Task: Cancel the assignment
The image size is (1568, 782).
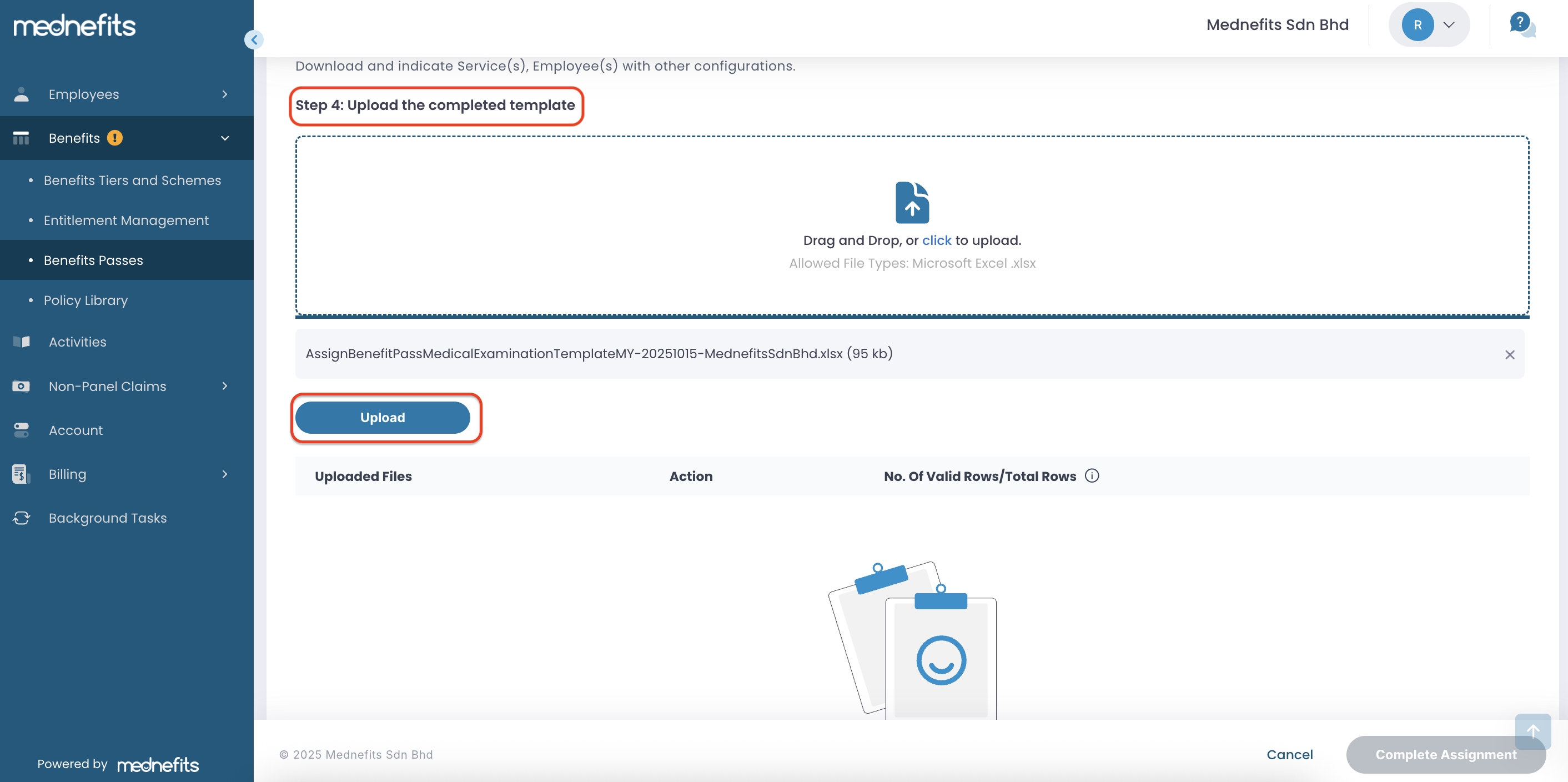Action: tap(1289, 755)
